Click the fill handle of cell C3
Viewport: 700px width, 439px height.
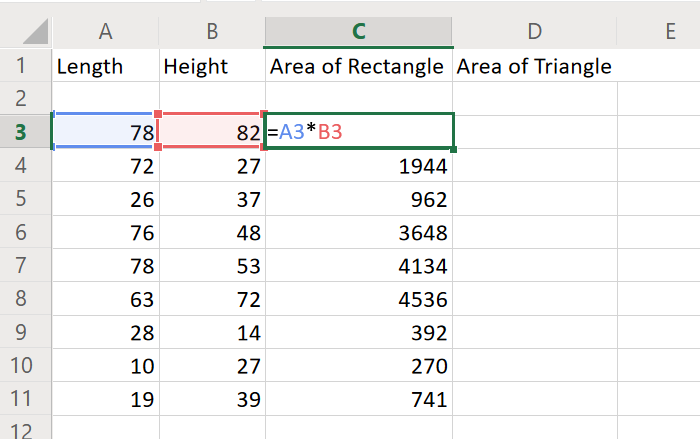point(454,149)
